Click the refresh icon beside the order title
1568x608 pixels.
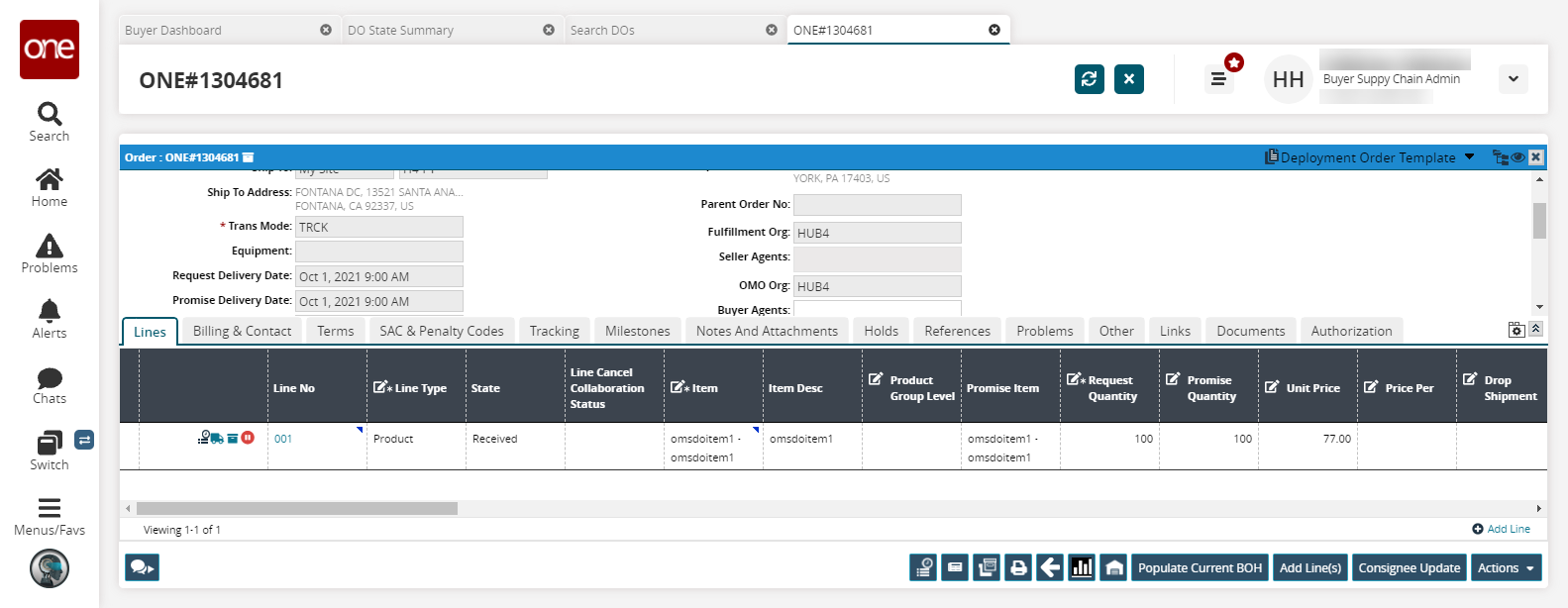point(1089,79)
